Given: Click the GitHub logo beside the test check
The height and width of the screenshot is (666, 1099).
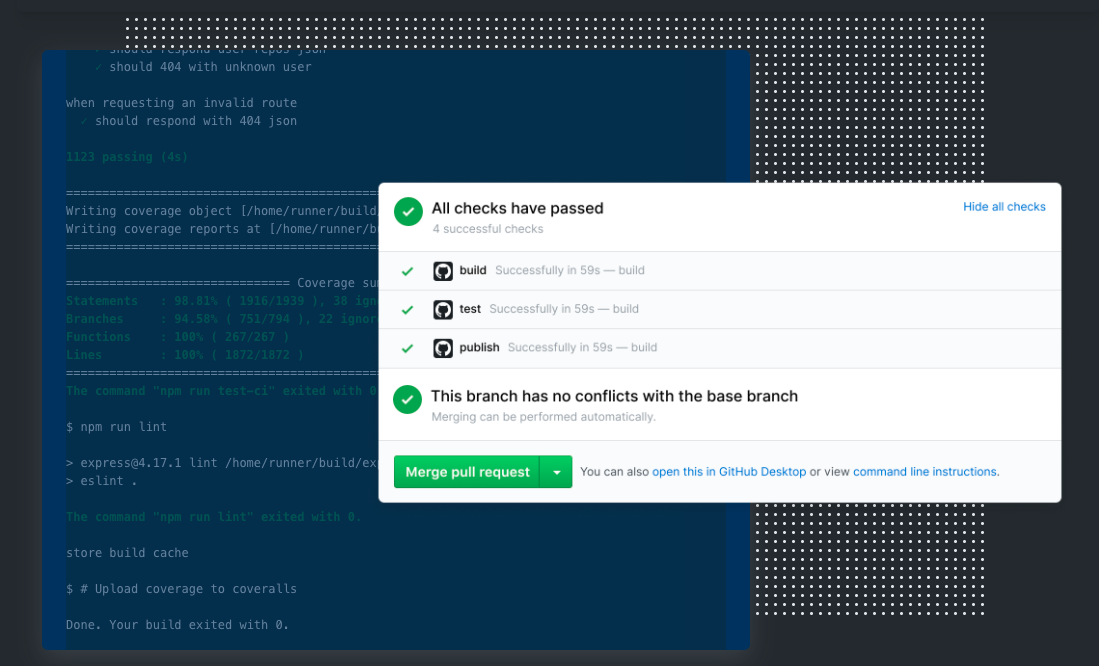Looking at the screenshot, I should coord(443,310).
